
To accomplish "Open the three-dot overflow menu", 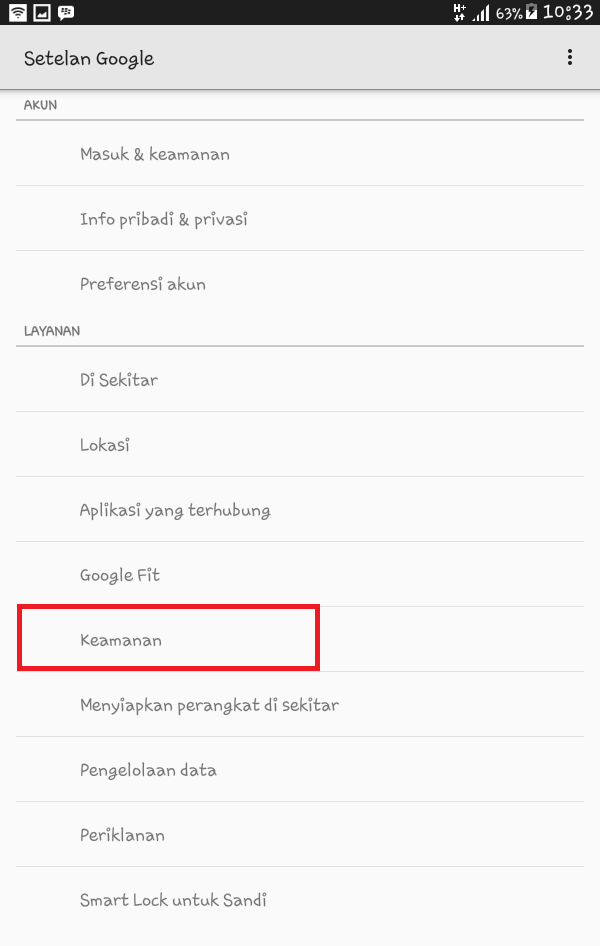I will pyautogui.click(x=570, y=58).
